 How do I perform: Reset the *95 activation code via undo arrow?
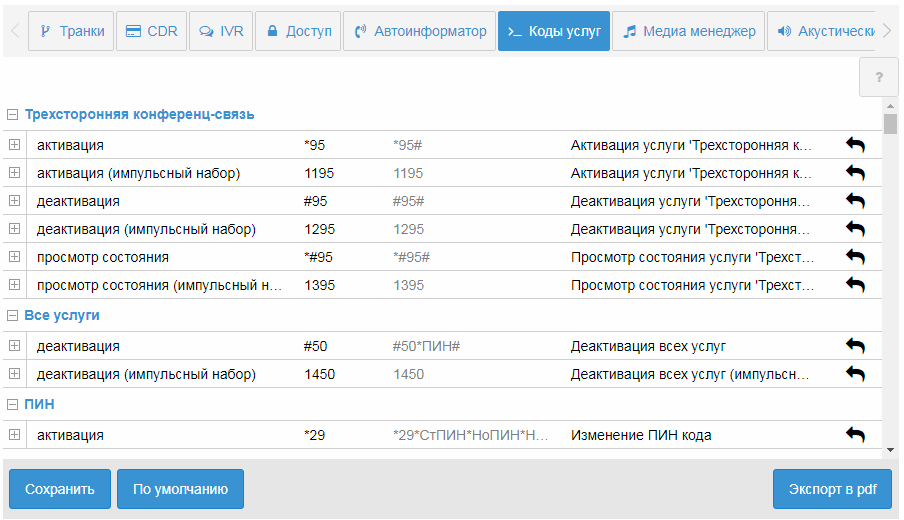pyautogui.click(x=855, y=145)
